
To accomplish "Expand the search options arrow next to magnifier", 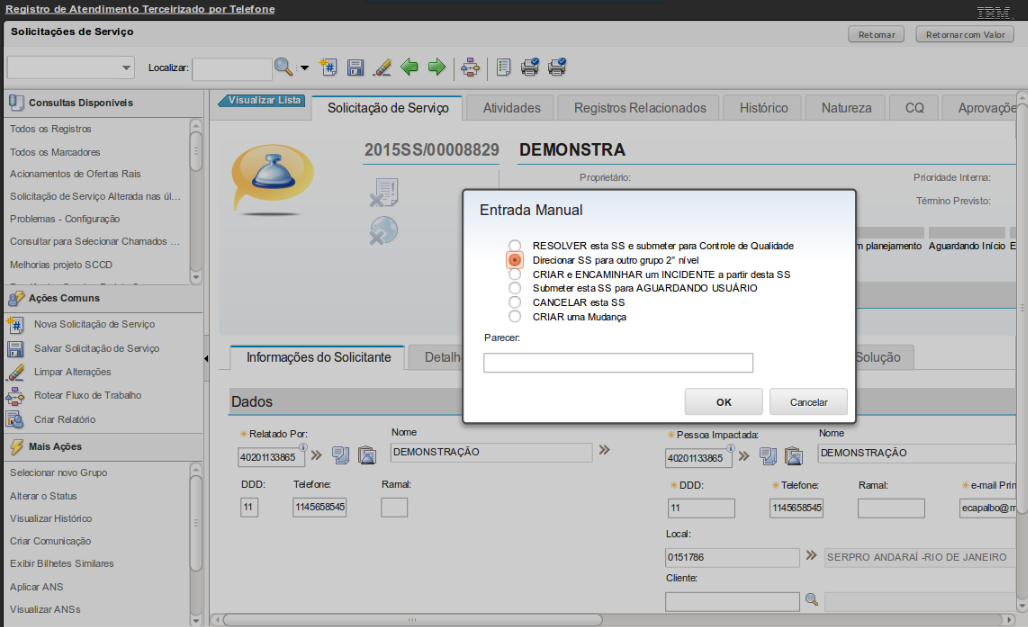I will 304,68.
